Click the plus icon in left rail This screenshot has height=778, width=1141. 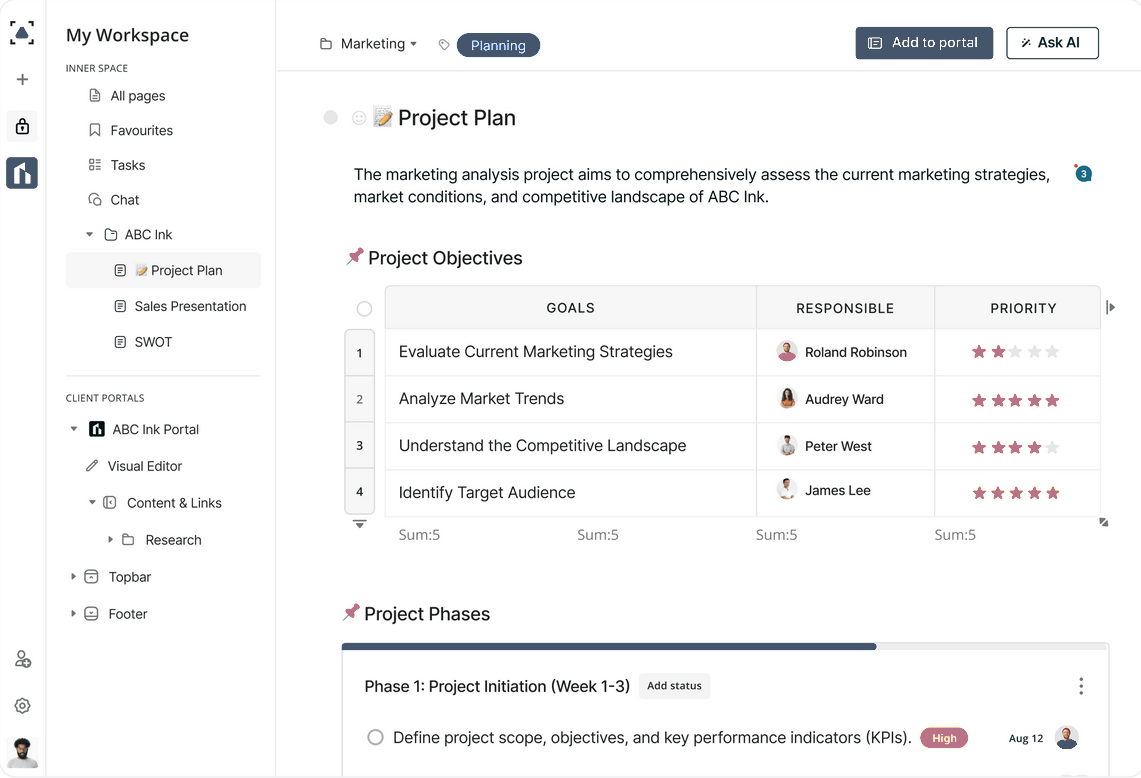22,80
